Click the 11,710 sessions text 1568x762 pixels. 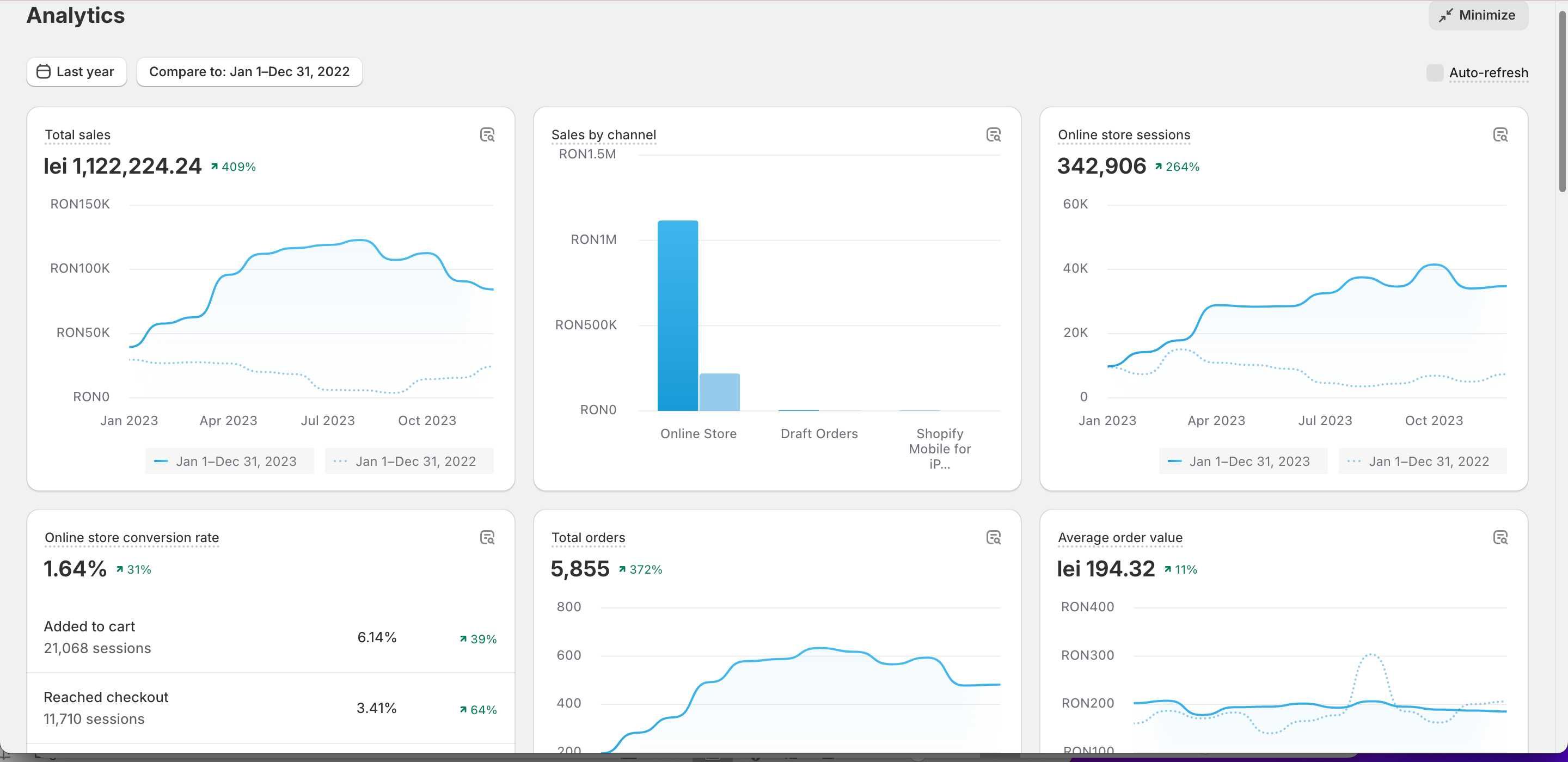94,719
